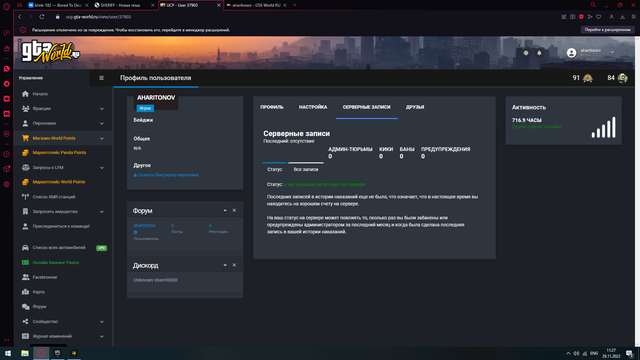Switch to the ПРОФИЛЬ tab
The image size is (640, 360).
point(272,107)
